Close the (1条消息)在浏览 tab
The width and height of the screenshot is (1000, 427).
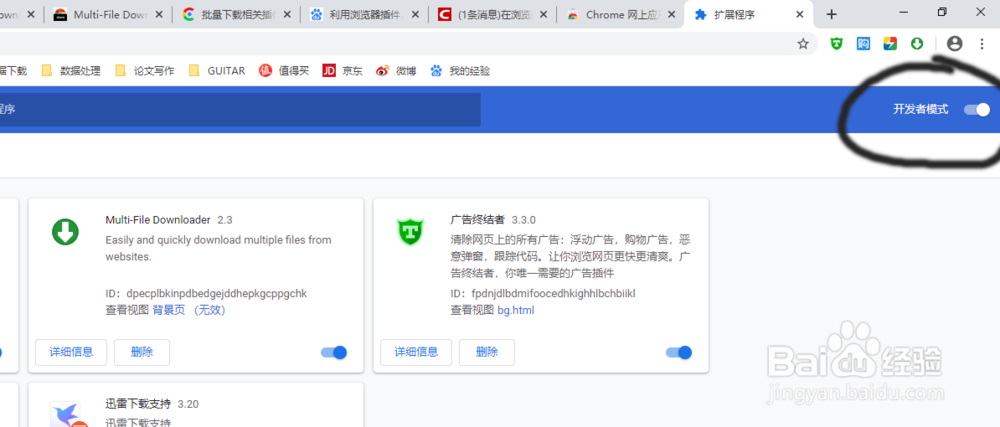(x=543, y=15)
